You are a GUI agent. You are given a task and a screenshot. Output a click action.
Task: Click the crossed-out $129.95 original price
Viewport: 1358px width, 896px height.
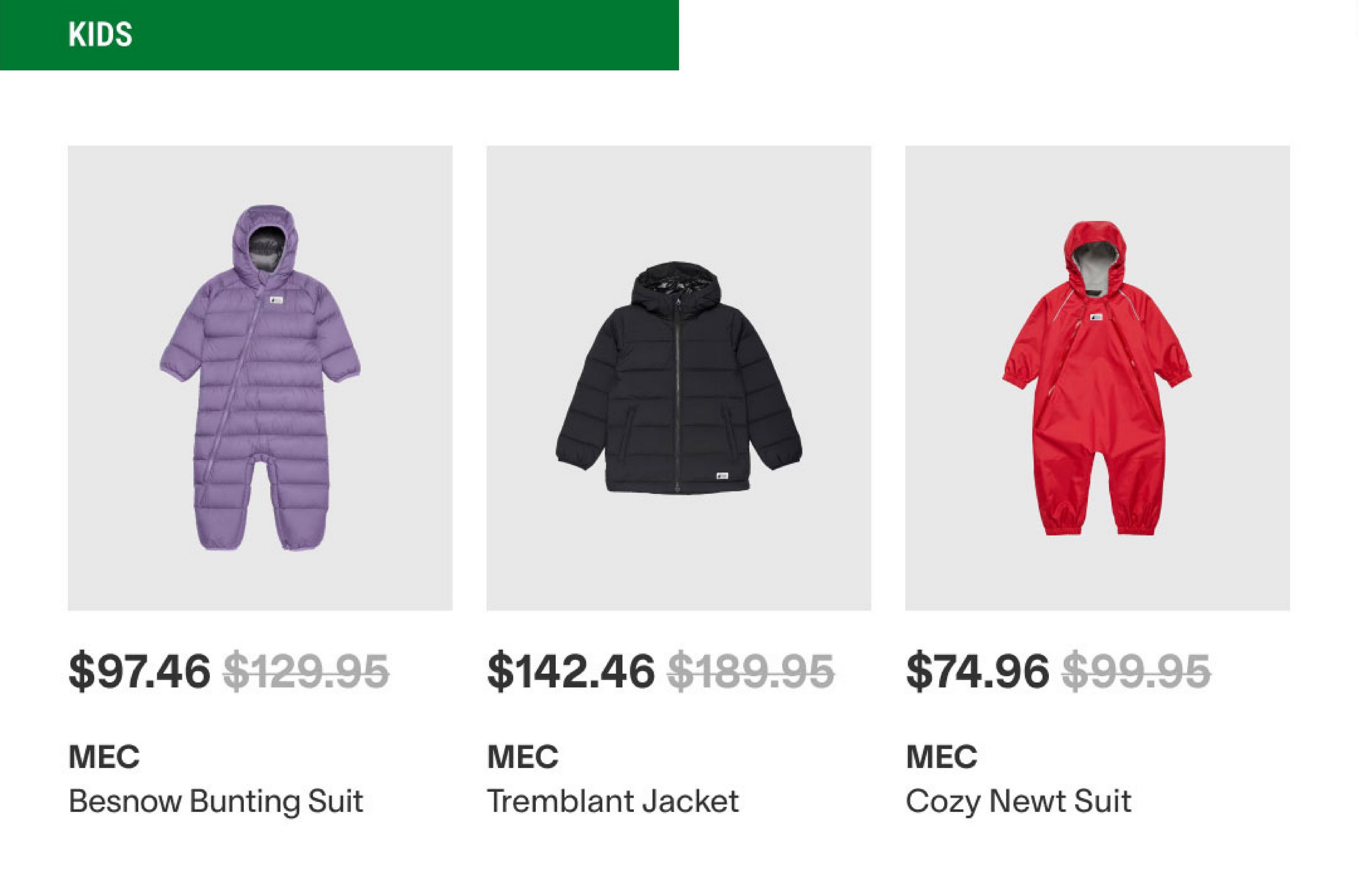tap(306, 672)
